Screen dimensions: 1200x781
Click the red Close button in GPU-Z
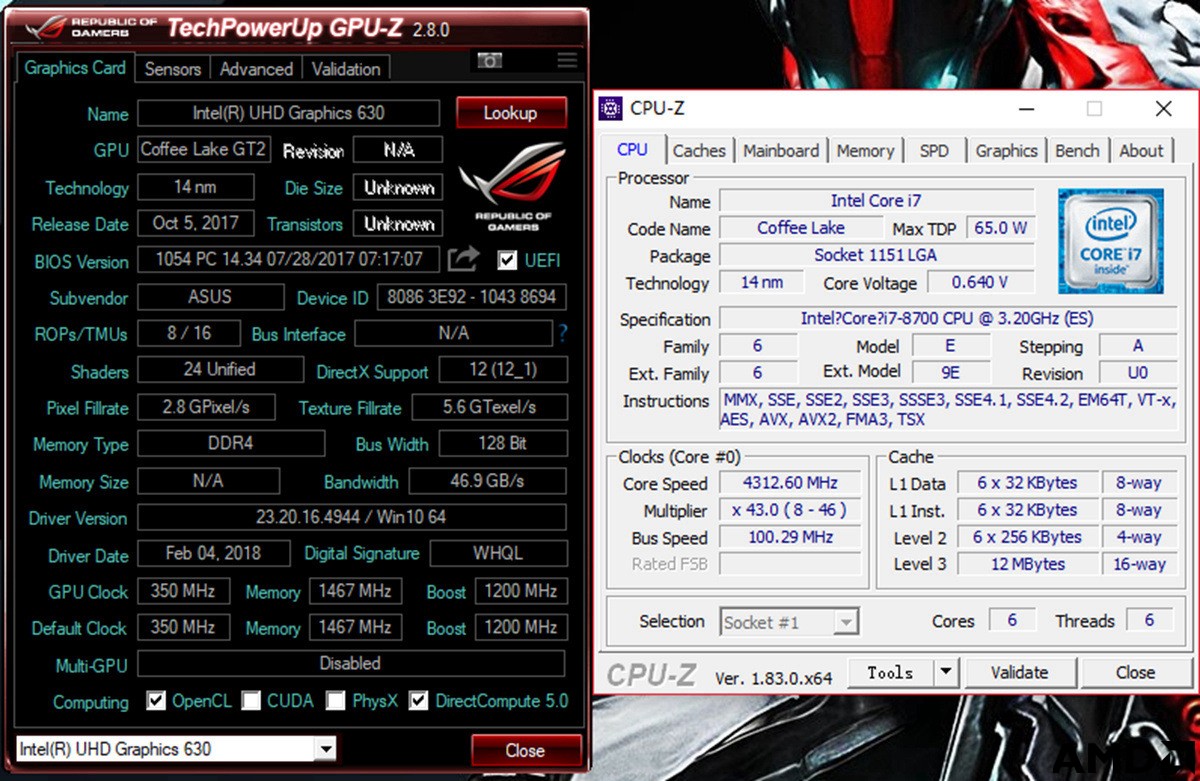[x=525, y=750]
